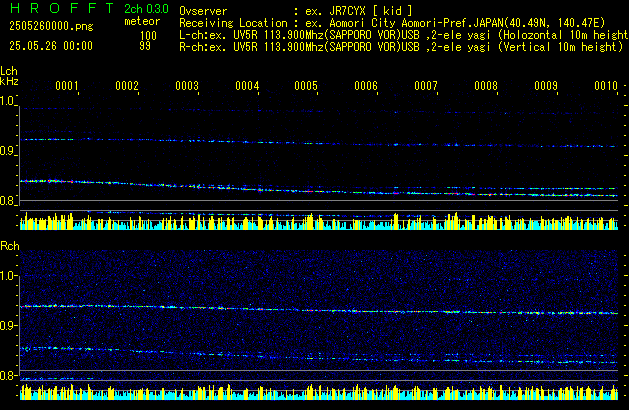This screenshot has width=629, height=410.
Task: Select the '2ch 0.3.0' version label
Action: [146, 8]
